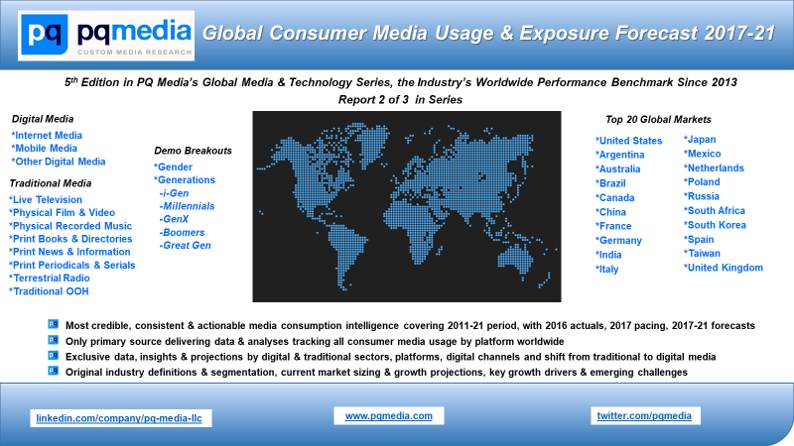The width and height of the screenshot is (794, 446).
Task: Select '*Netherlands' in markets list
Action: (713, 168)
